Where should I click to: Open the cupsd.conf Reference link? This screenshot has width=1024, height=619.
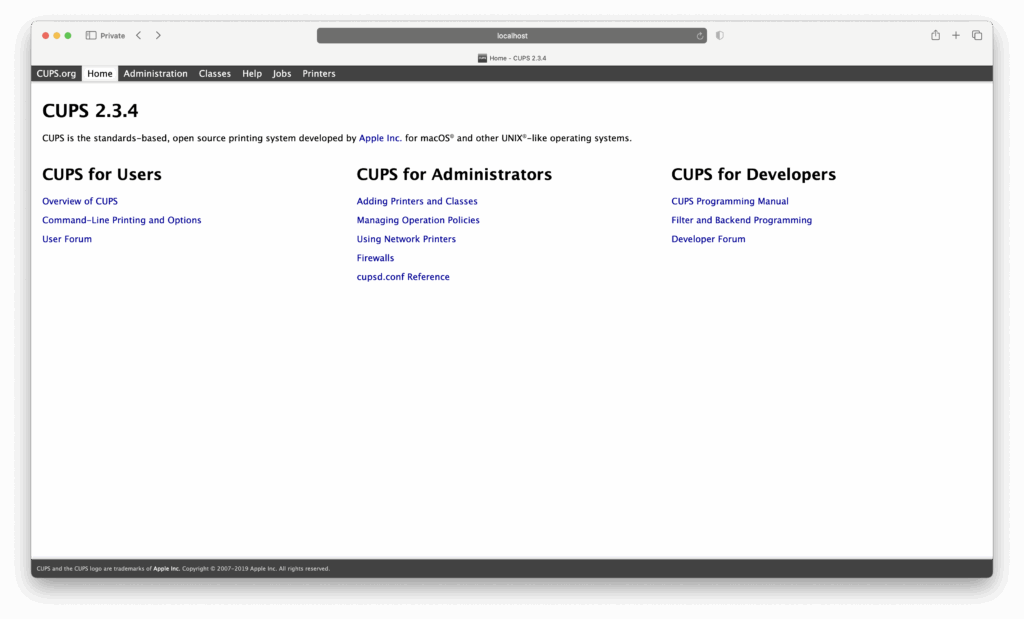[x=403, y=277]
